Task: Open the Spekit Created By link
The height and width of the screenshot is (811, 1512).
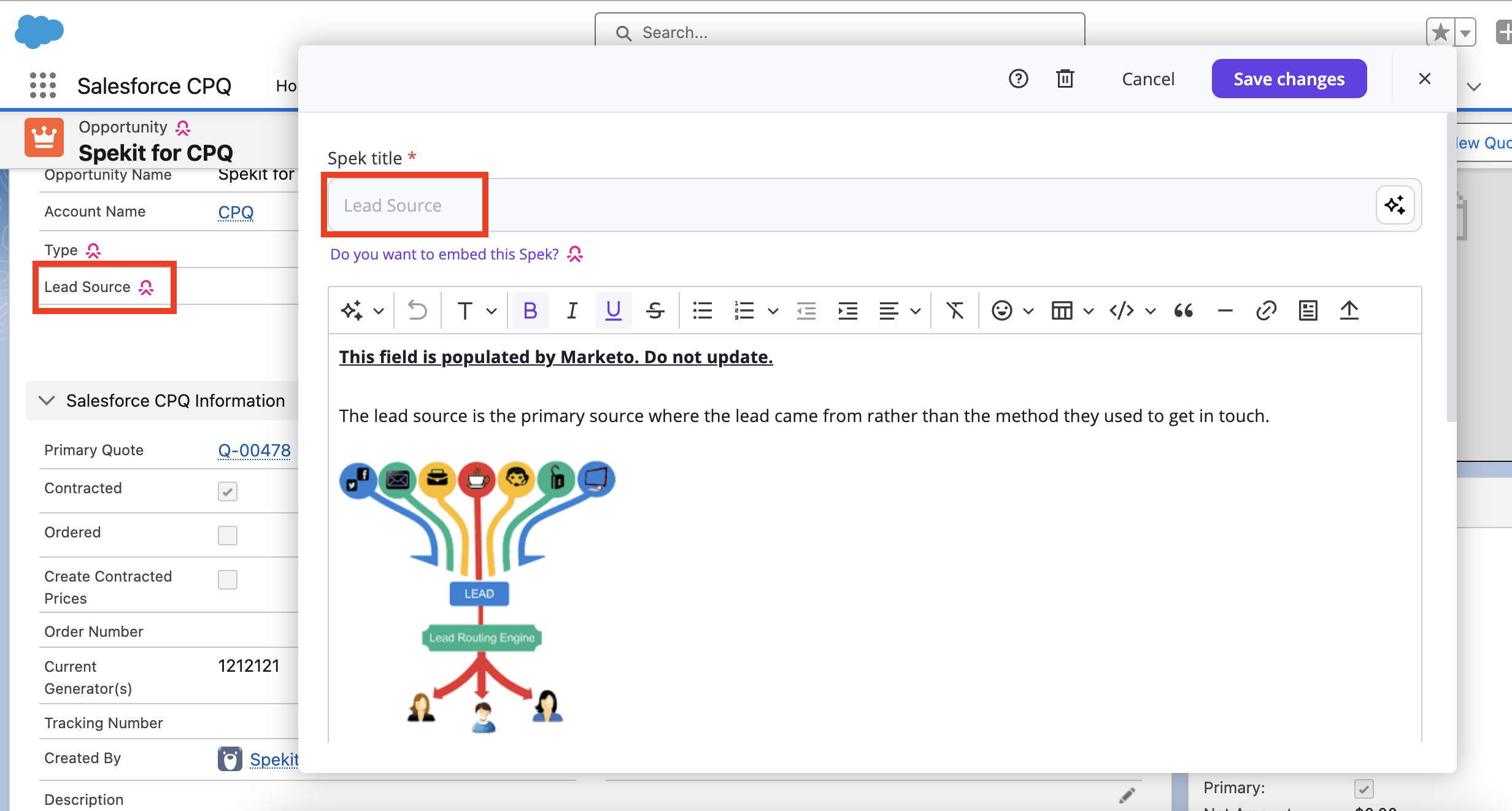Action: pyautogui.click(x=274, y=759)
